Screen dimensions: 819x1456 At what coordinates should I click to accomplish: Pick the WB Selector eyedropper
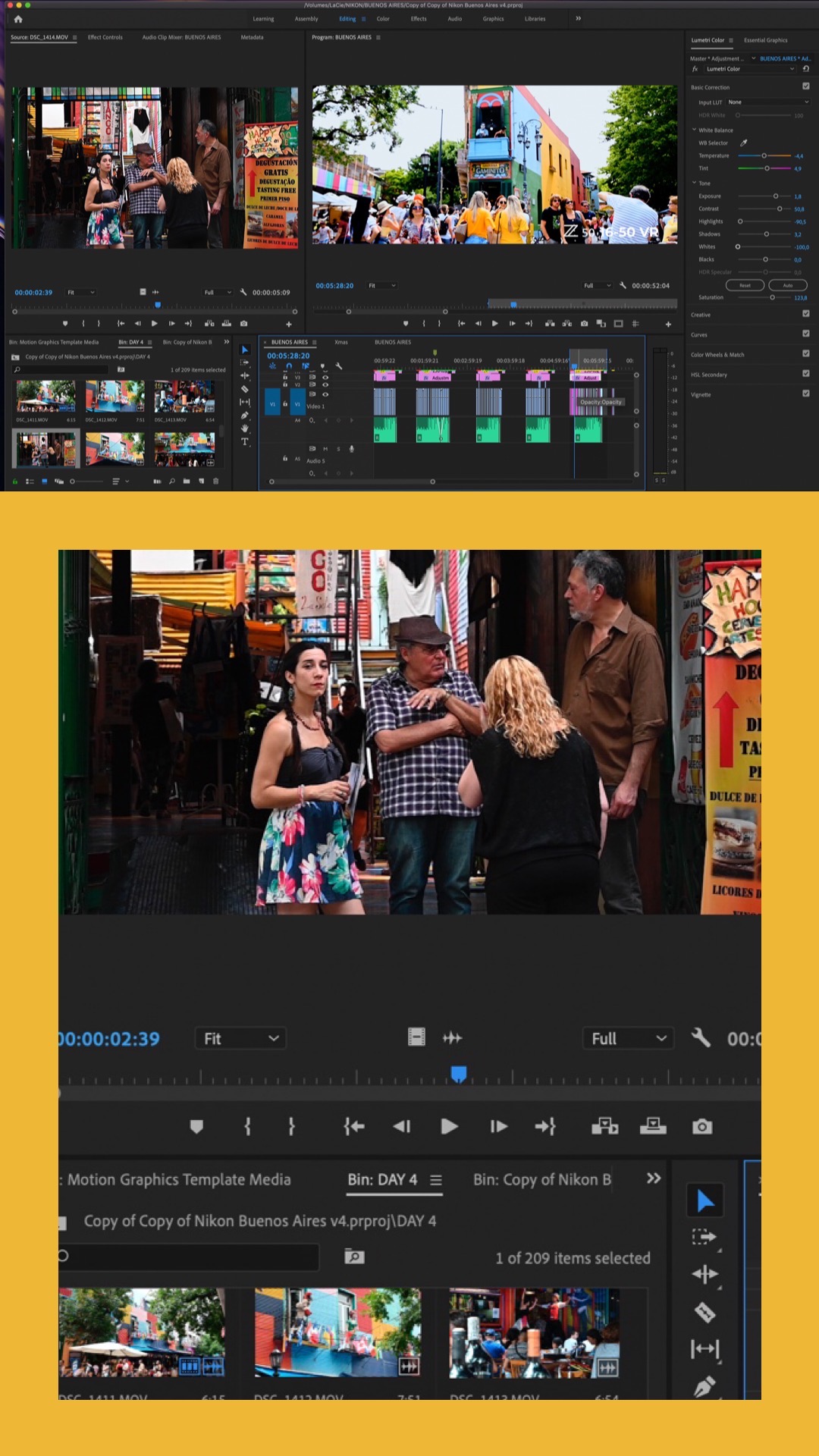[x=743, y=143]
